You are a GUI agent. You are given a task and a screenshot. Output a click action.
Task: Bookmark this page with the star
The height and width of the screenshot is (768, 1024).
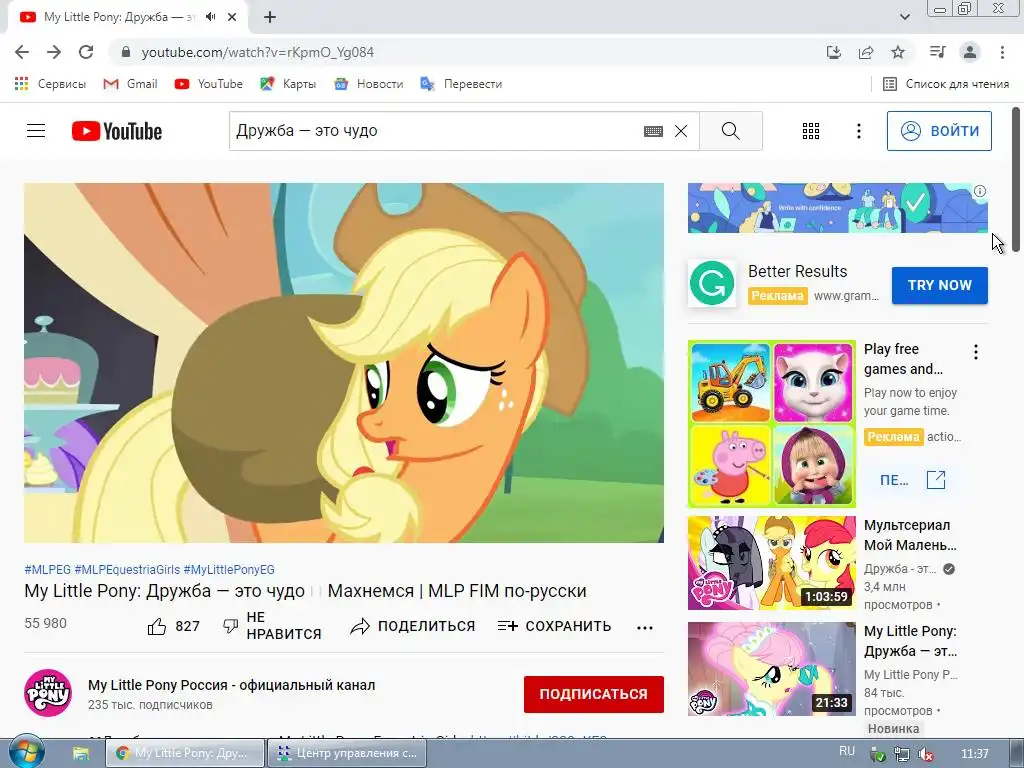coord(898,52)
